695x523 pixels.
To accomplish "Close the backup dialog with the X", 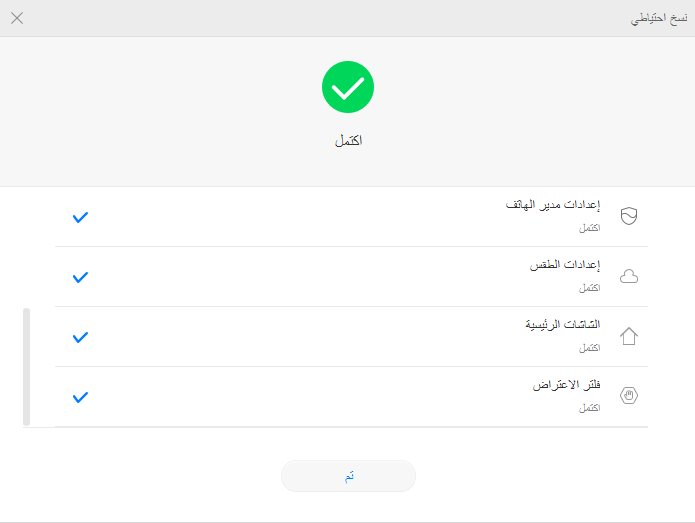I will click(17, 18).
